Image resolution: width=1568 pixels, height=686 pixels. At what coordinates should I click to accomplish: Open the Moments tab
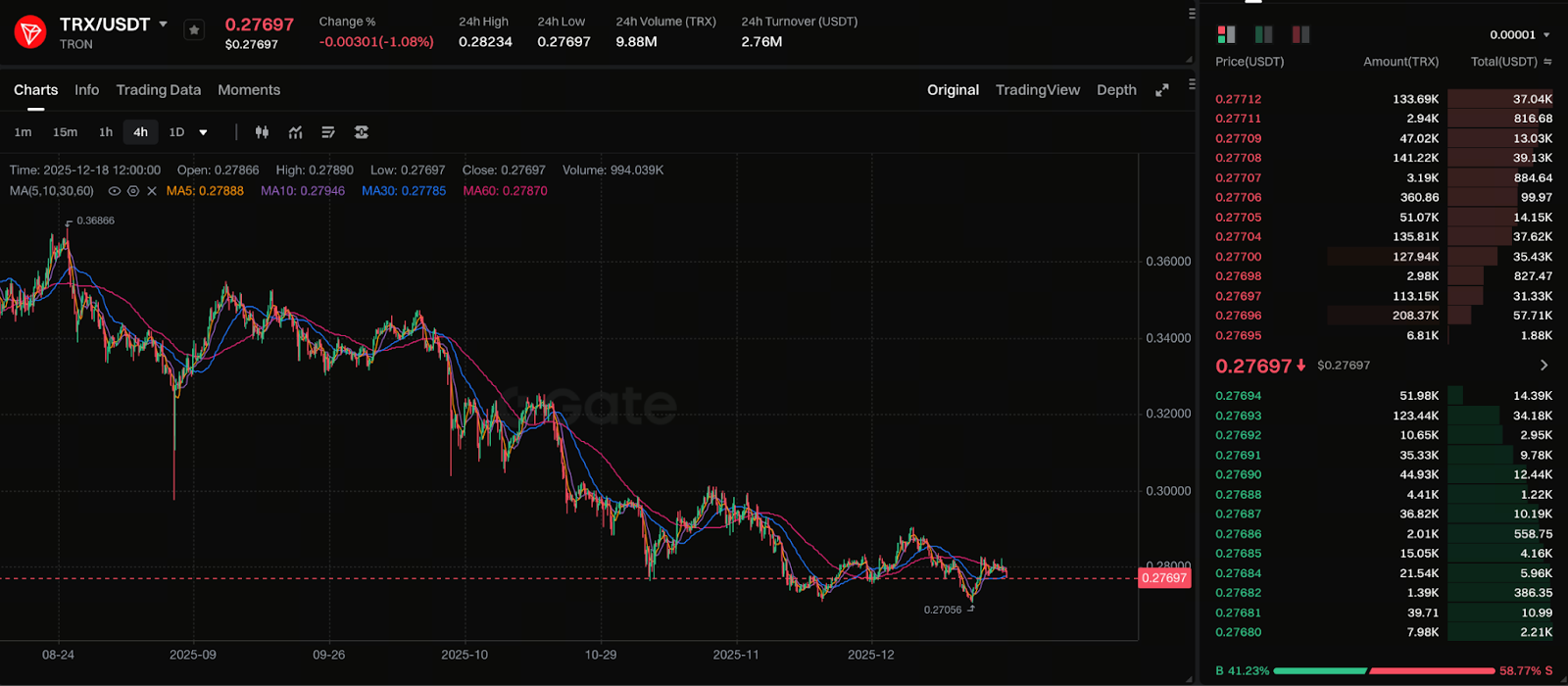coord(249,90)
